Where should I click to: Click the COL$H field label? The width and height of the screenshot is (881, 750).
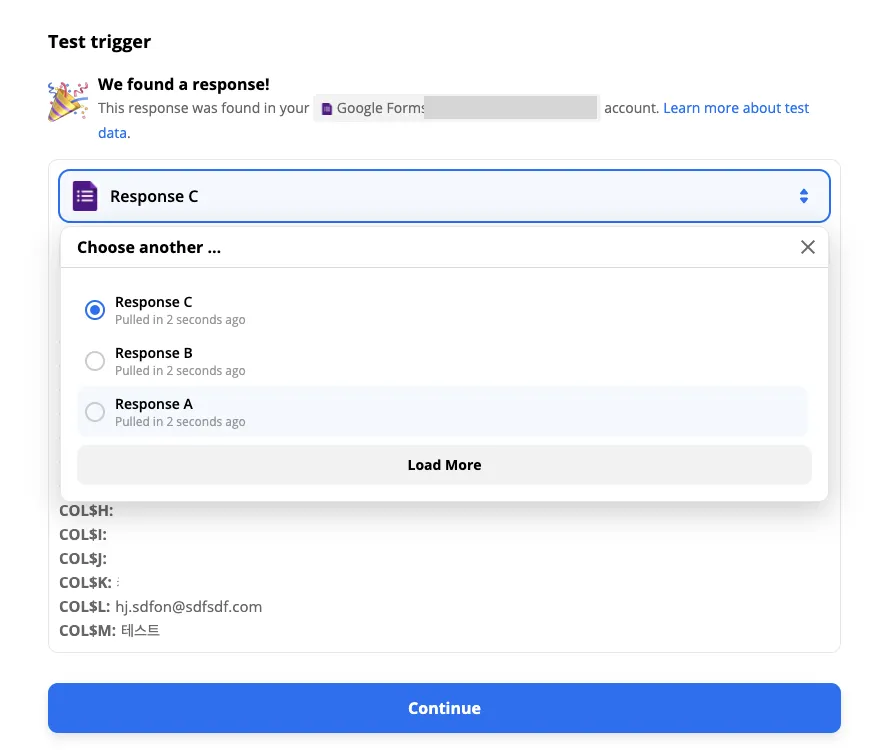pyautogui.click(x=86, y=511)
